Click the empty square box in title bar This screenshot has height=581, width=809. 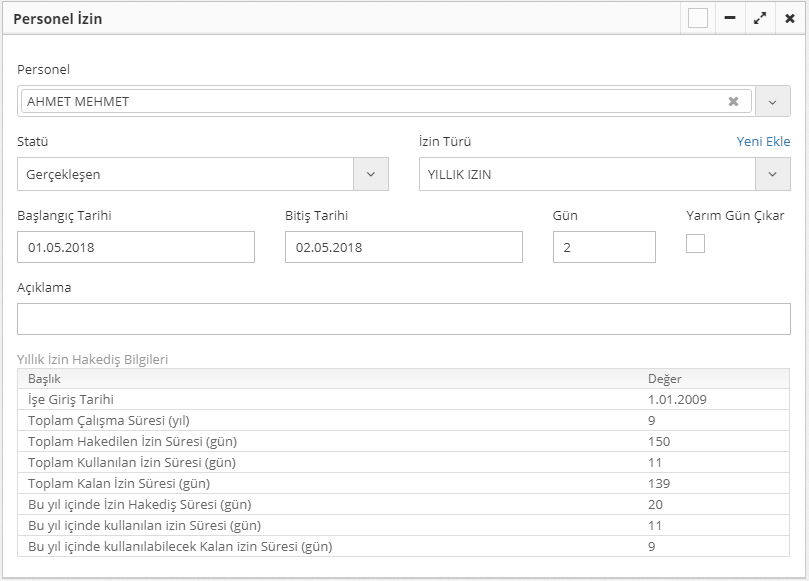(x=698, y=18)
